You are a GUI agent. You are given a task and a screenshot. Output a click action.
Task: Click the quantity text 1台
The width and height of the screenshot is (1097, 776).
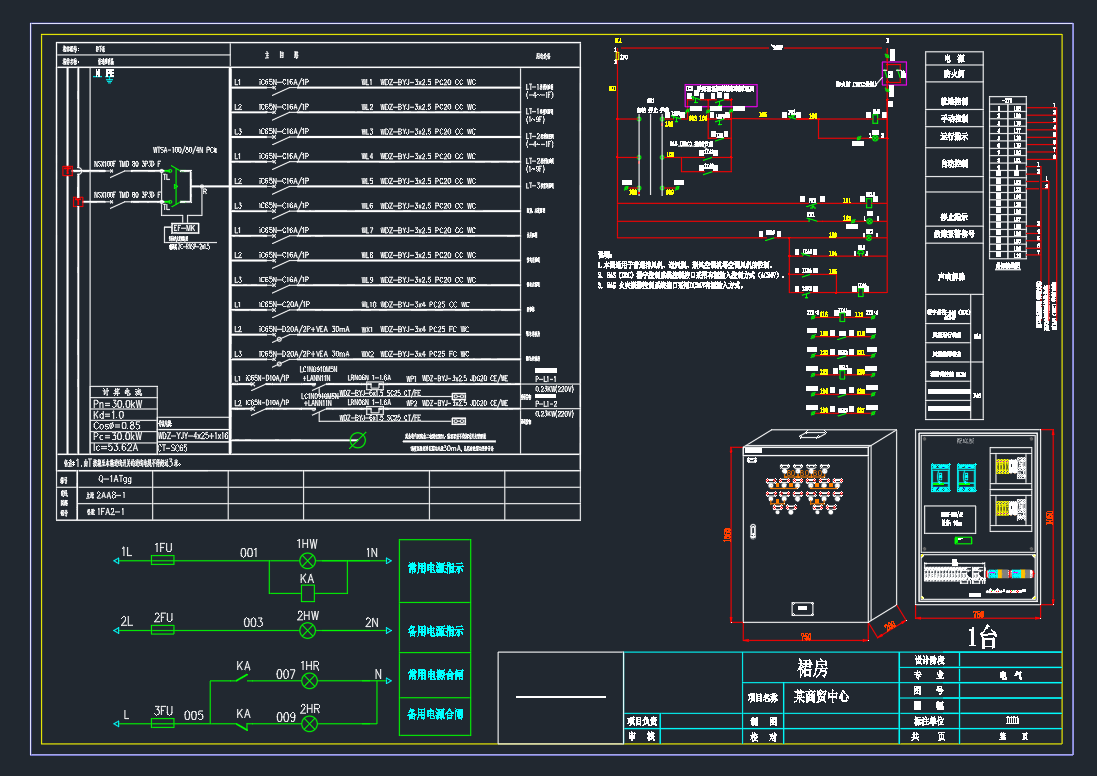point(982,637)
